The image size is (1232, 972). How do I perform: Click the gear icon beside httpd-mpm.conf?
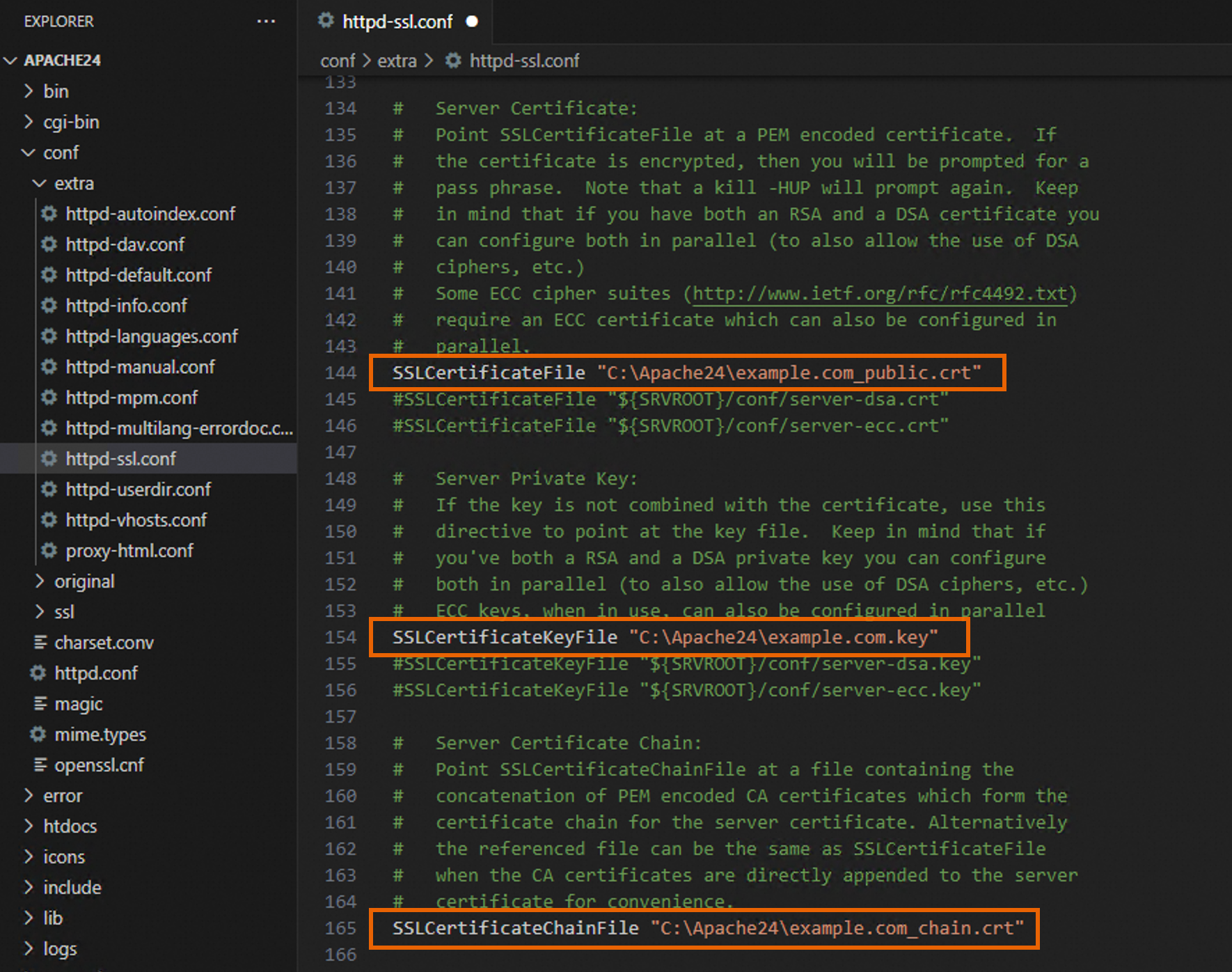(x=47, y=398)
